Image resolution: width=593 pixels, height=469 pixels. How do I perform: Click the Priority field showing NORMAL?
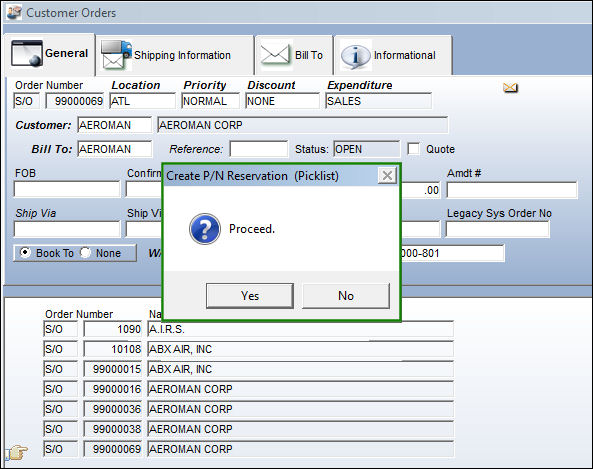click(x=210, y=101)
